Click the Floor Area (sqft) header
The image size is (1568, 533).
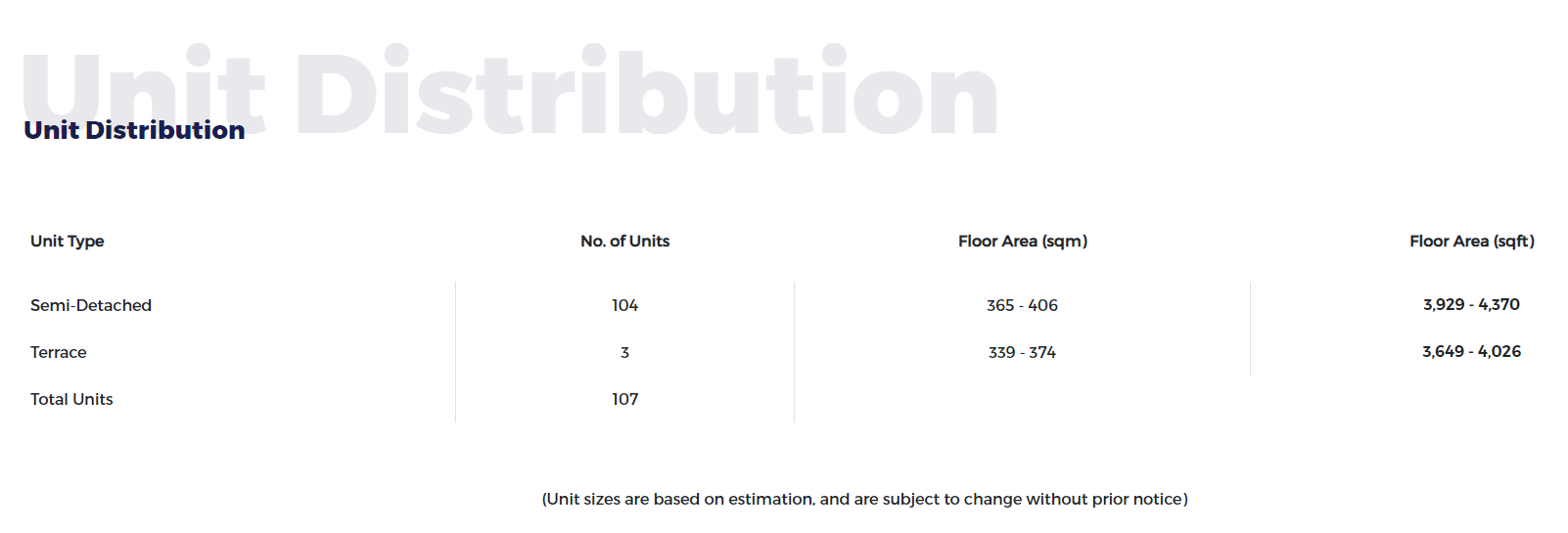[1472, 242]
